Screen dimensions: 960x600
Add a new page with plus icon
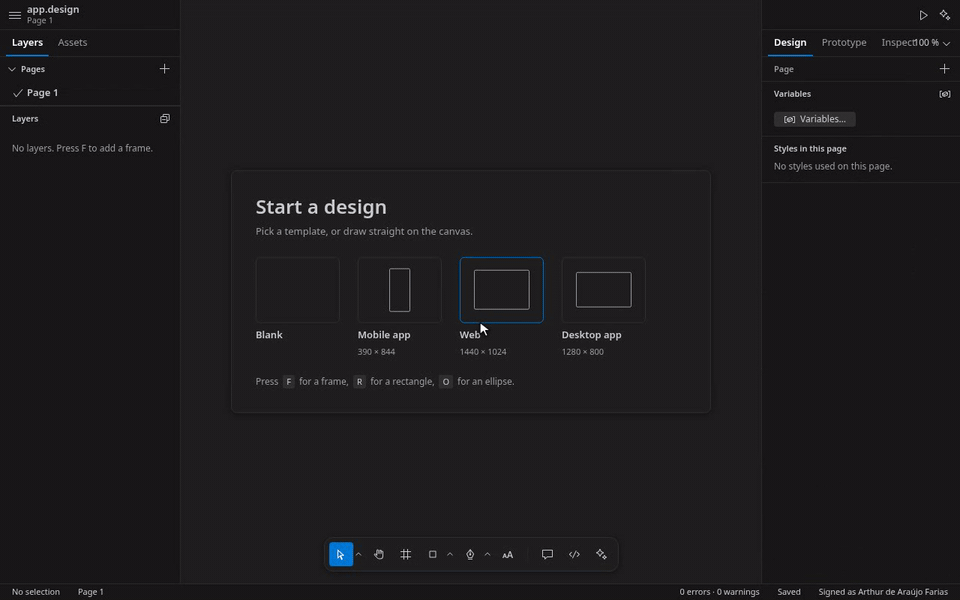point(164,69)
